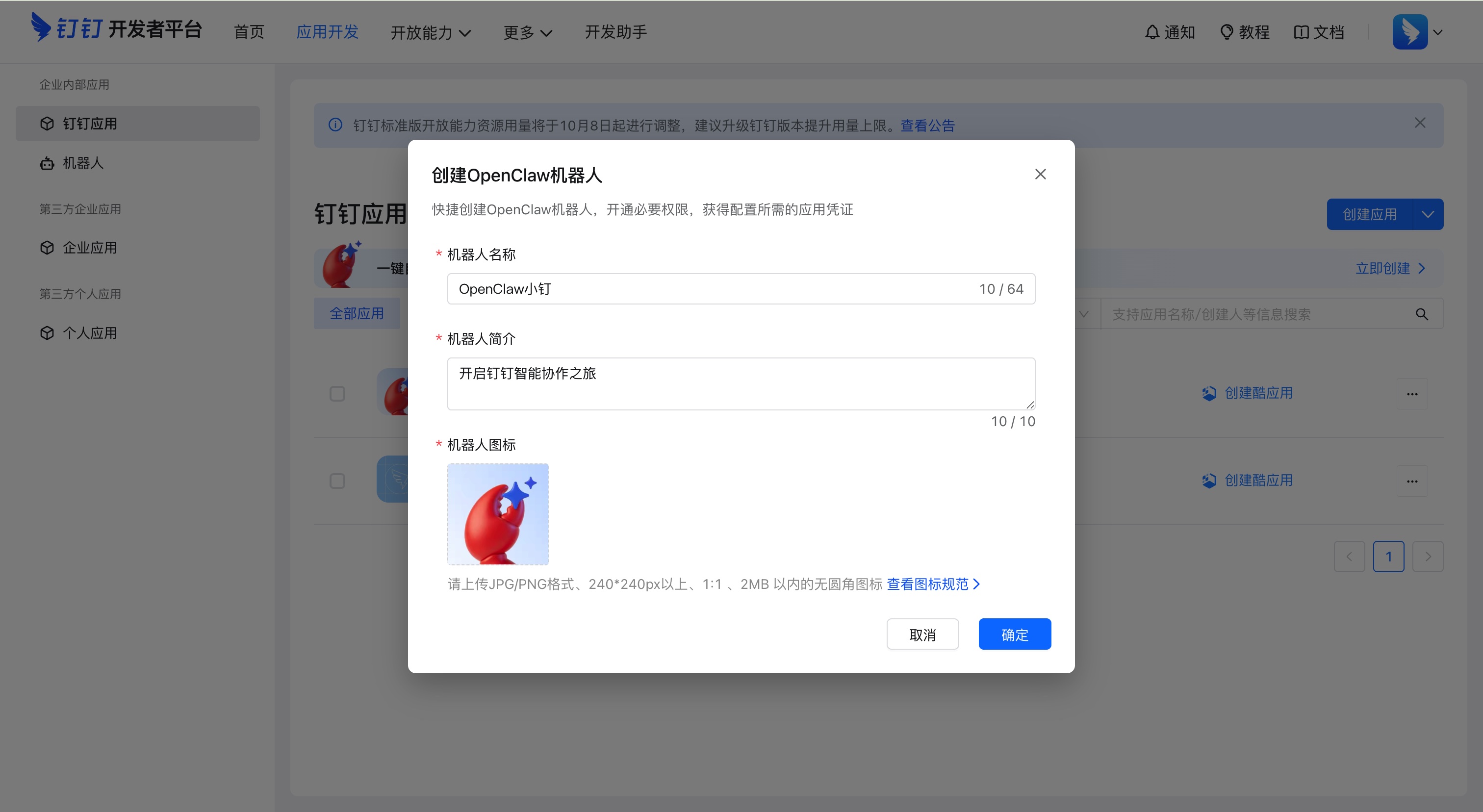Image resolution: width=1483 pixels, height=812 pixels.
Task: Click the search magnifier icon
Action: (1421, 314)
